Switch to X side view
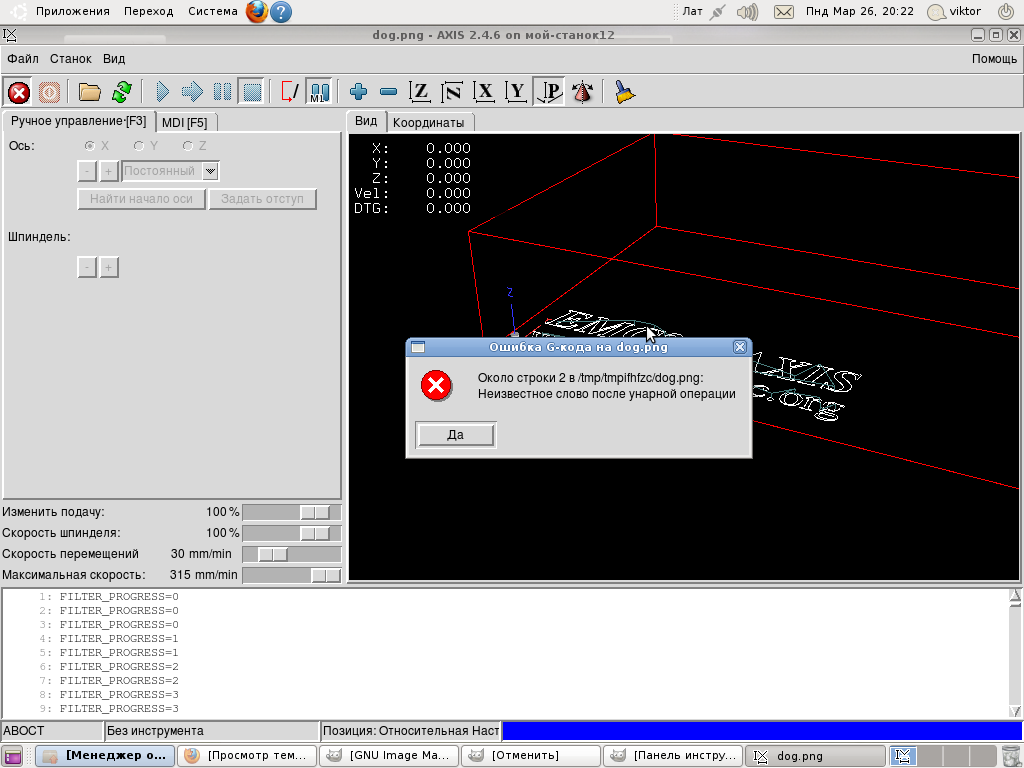 pos(484,92)
